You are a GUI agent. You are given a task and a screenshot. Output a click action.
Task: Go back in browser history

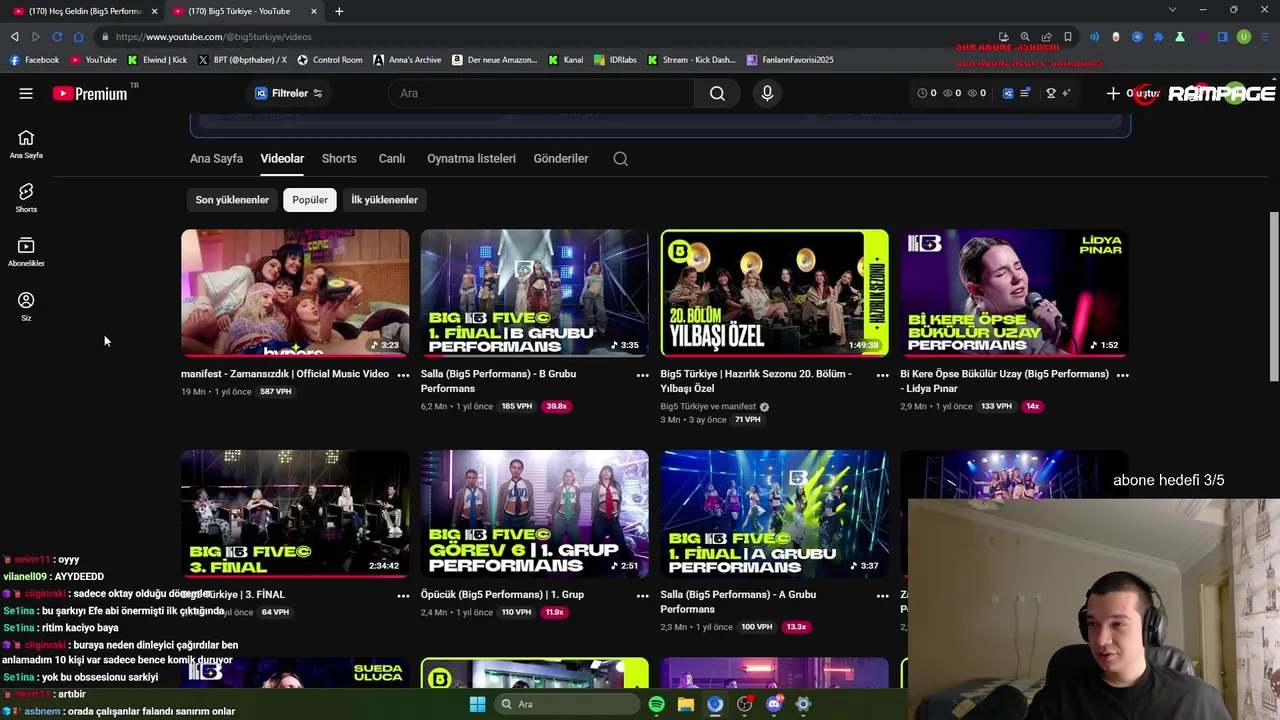pos(14,37)
